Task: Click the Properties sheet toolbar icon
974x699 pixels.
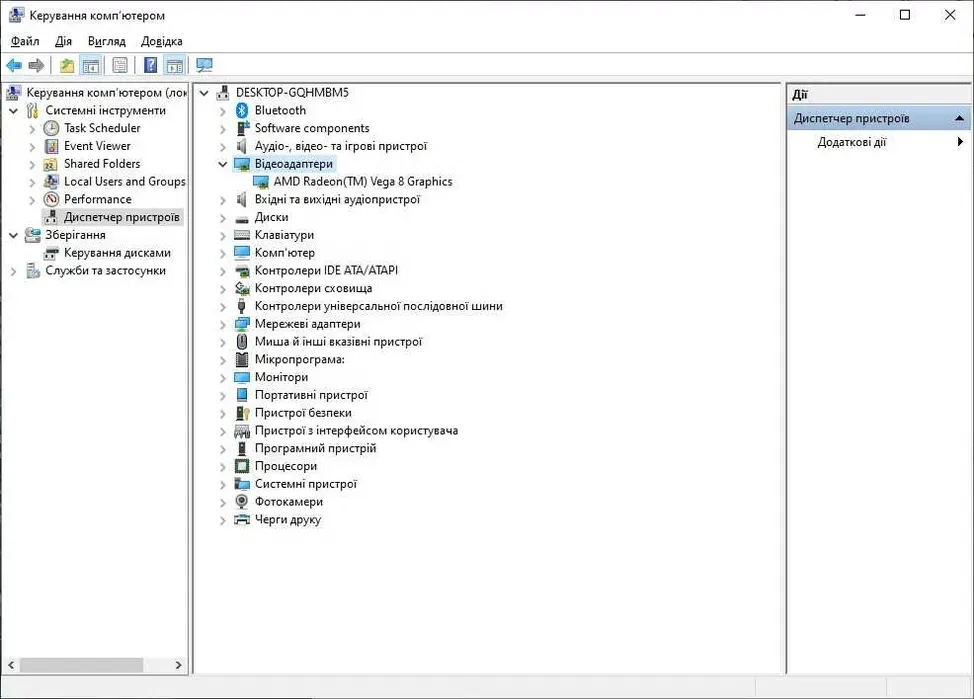Action: point(120,65)
